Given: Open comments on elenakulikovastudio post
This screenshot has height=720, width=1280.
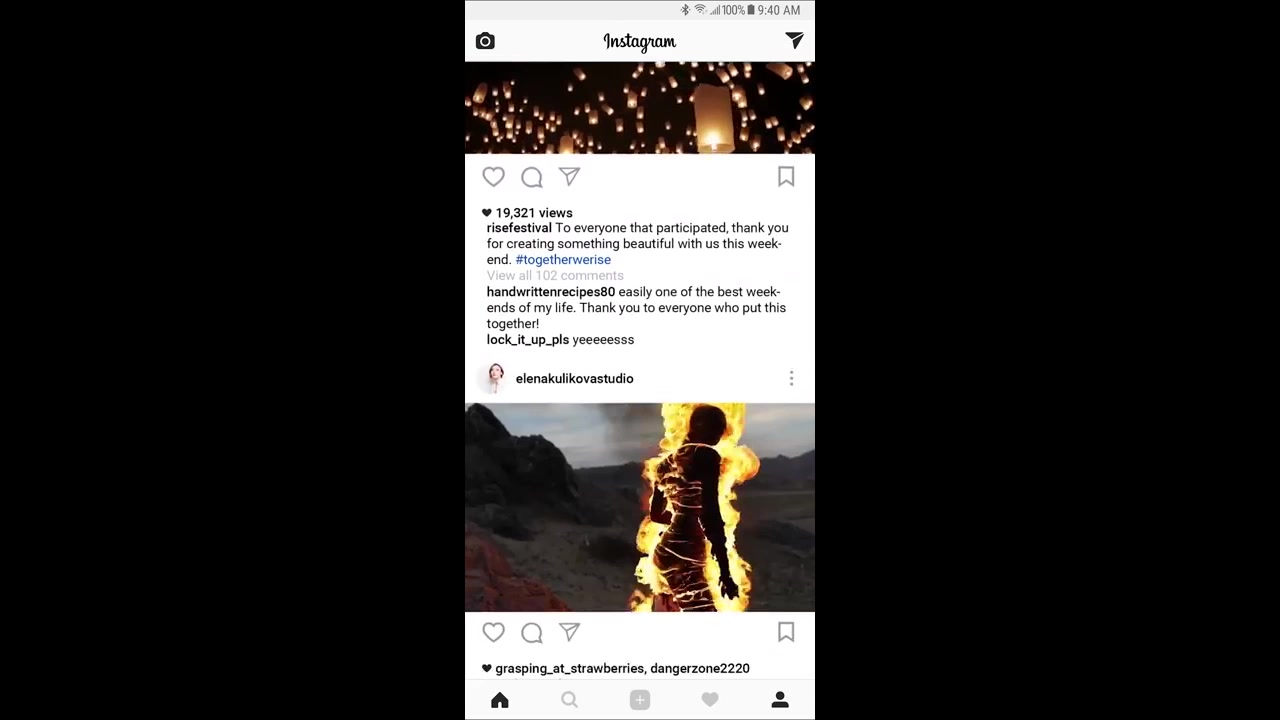Looking at the screenshot, I should [x=532, y=632].
